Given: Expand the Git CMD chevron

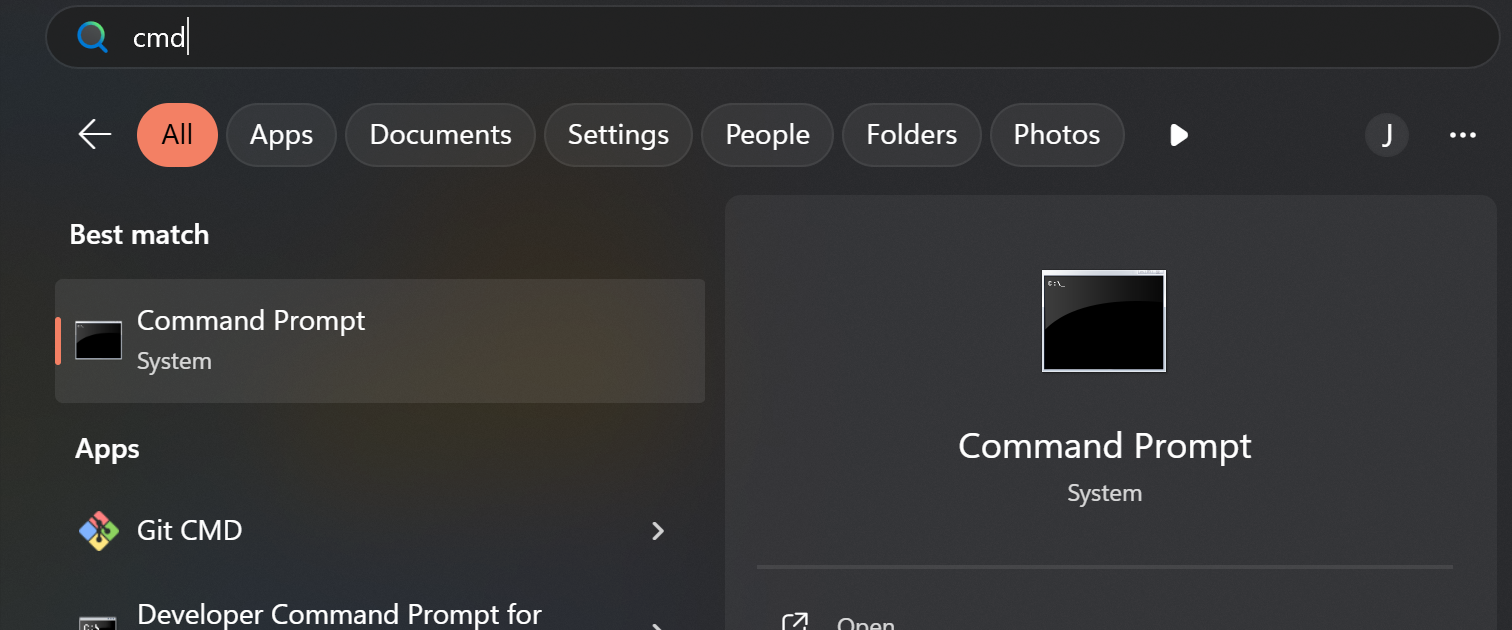Looking at the screenshot, I should 657,531.
